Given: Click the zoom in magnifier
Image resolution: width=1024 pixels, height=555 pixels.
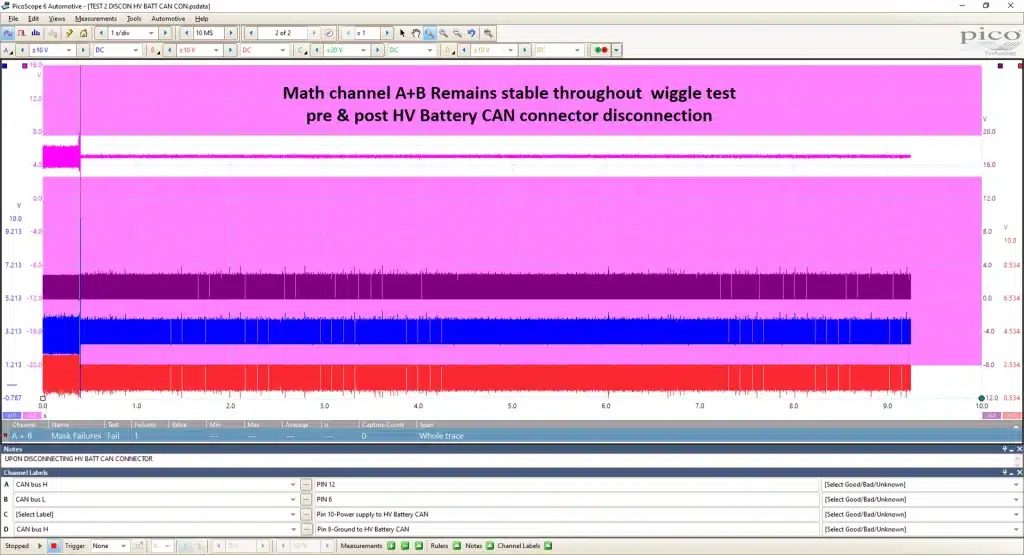Looking at the screenshot, I should [x=443, y=33].
